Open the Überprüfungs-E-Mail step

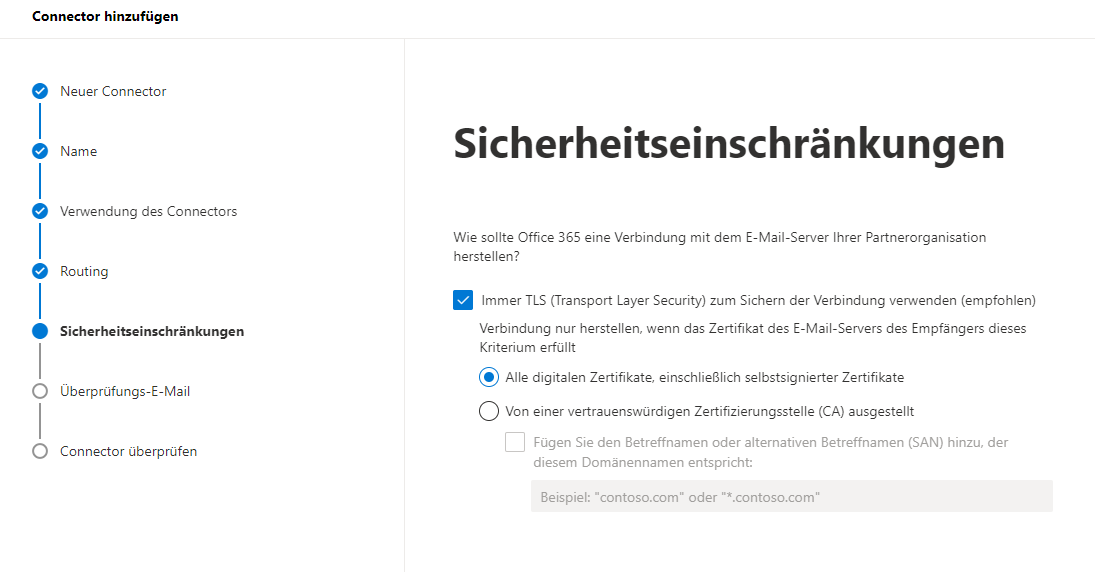point(125,392)
